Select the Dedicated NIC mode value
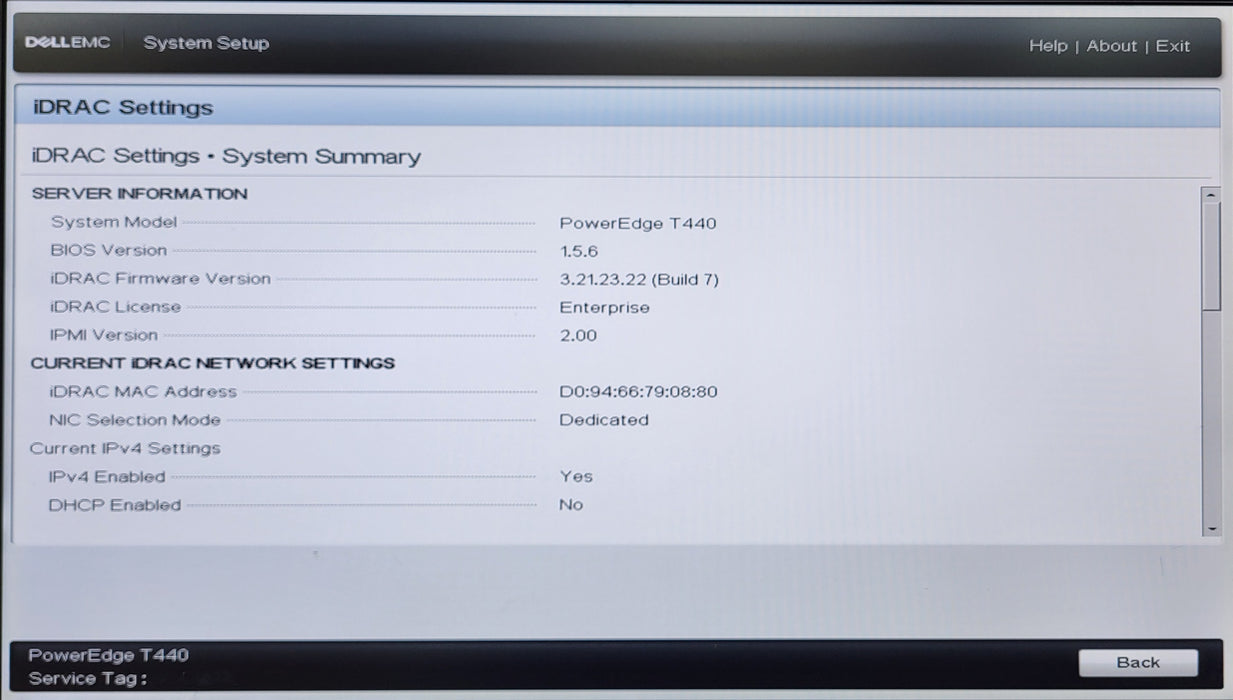This screenshot has width=1233, height=700. (x=604, y=420)
